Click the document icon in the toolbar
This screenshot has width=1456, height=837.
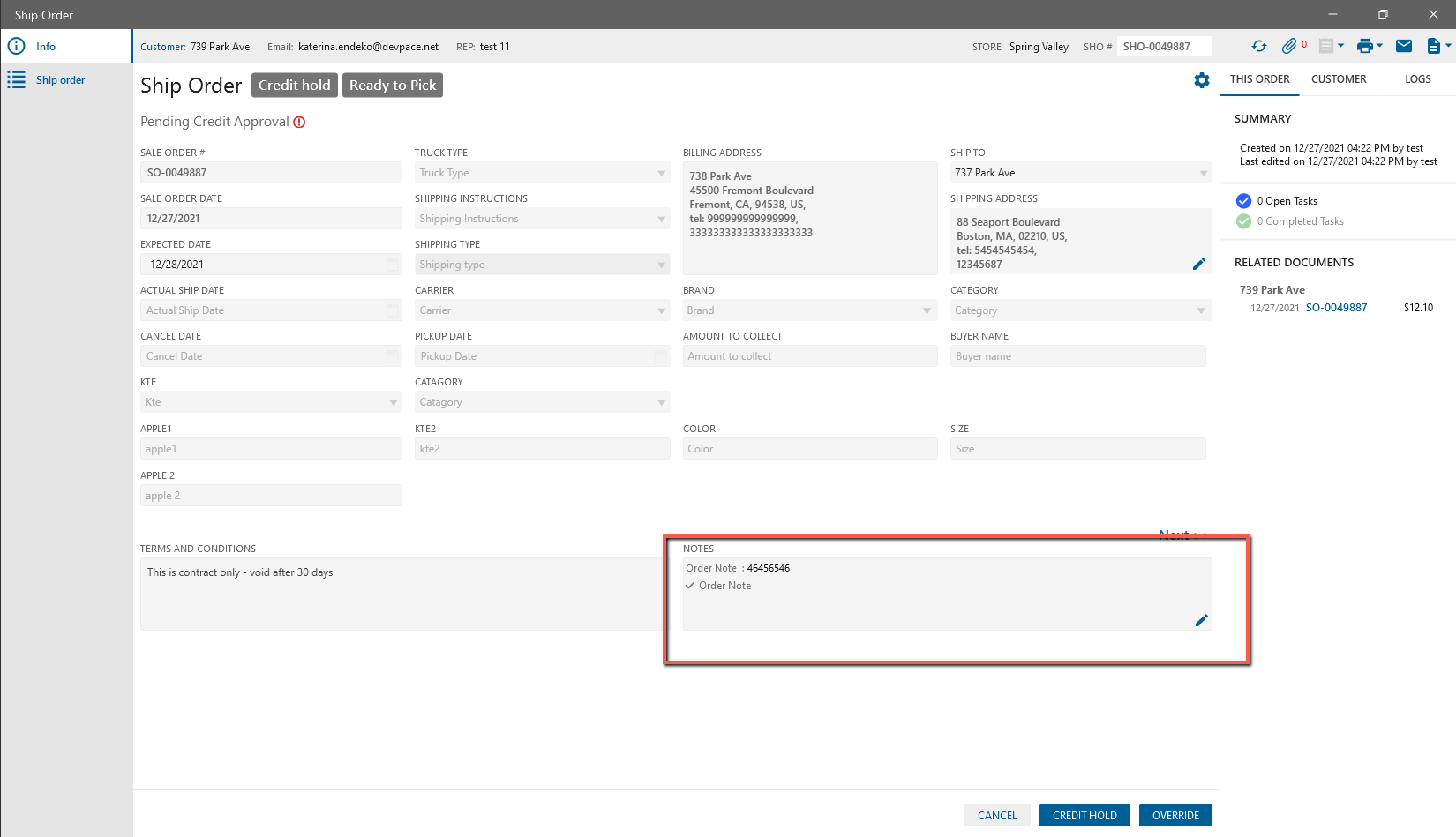[x=1434, y=46]
